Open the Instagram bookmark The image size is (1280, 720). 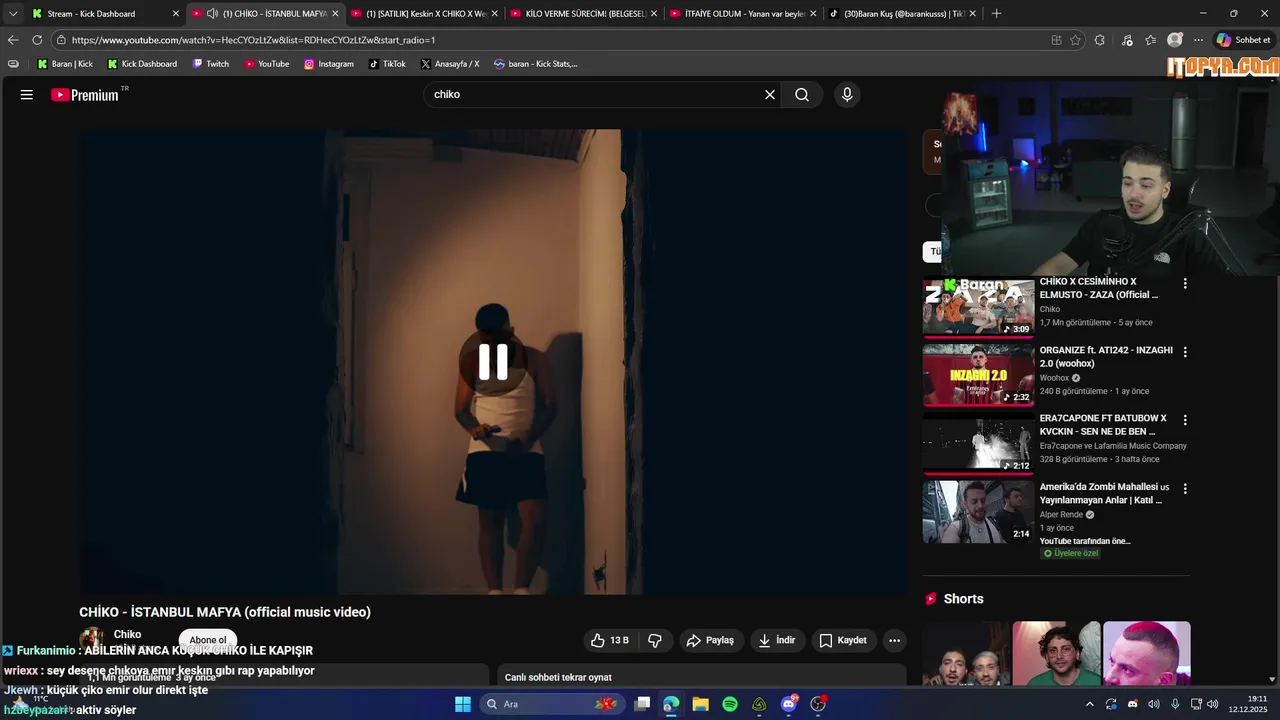pyautogui.click(x=329, y=64)
